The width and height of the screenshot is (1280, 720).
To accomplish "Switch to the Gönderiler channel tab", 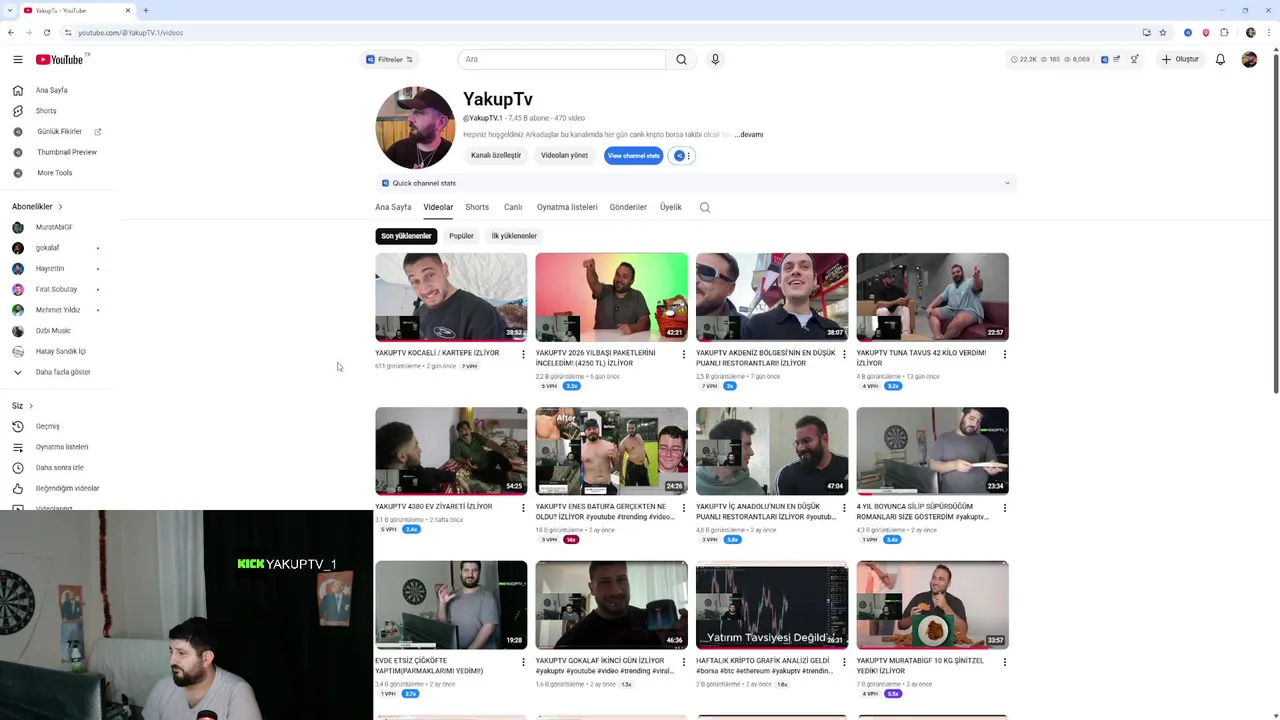I will point(628,208).
